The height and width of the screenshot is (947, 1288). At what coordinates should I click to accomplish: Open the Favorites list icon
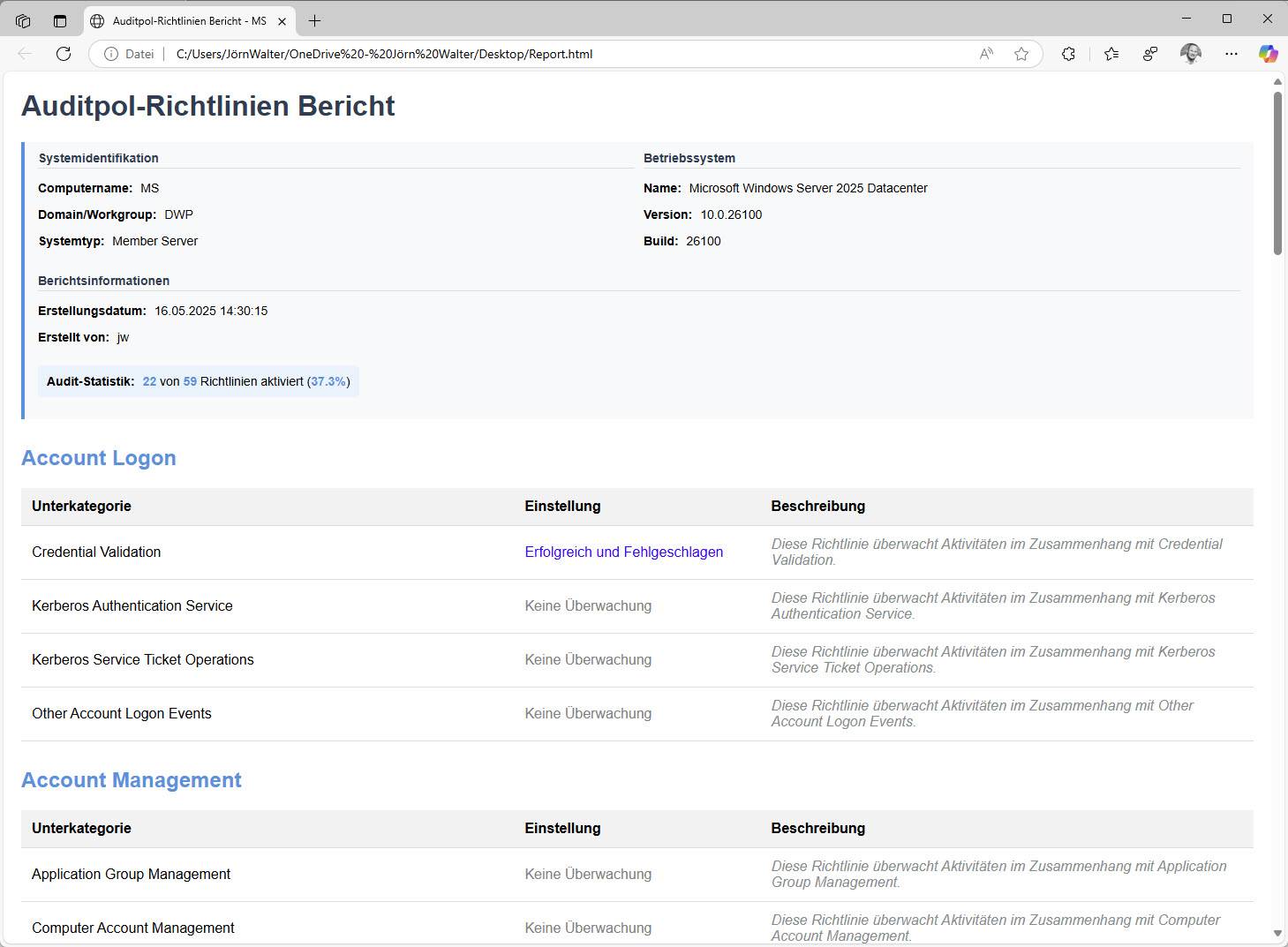pos(1111,54)
